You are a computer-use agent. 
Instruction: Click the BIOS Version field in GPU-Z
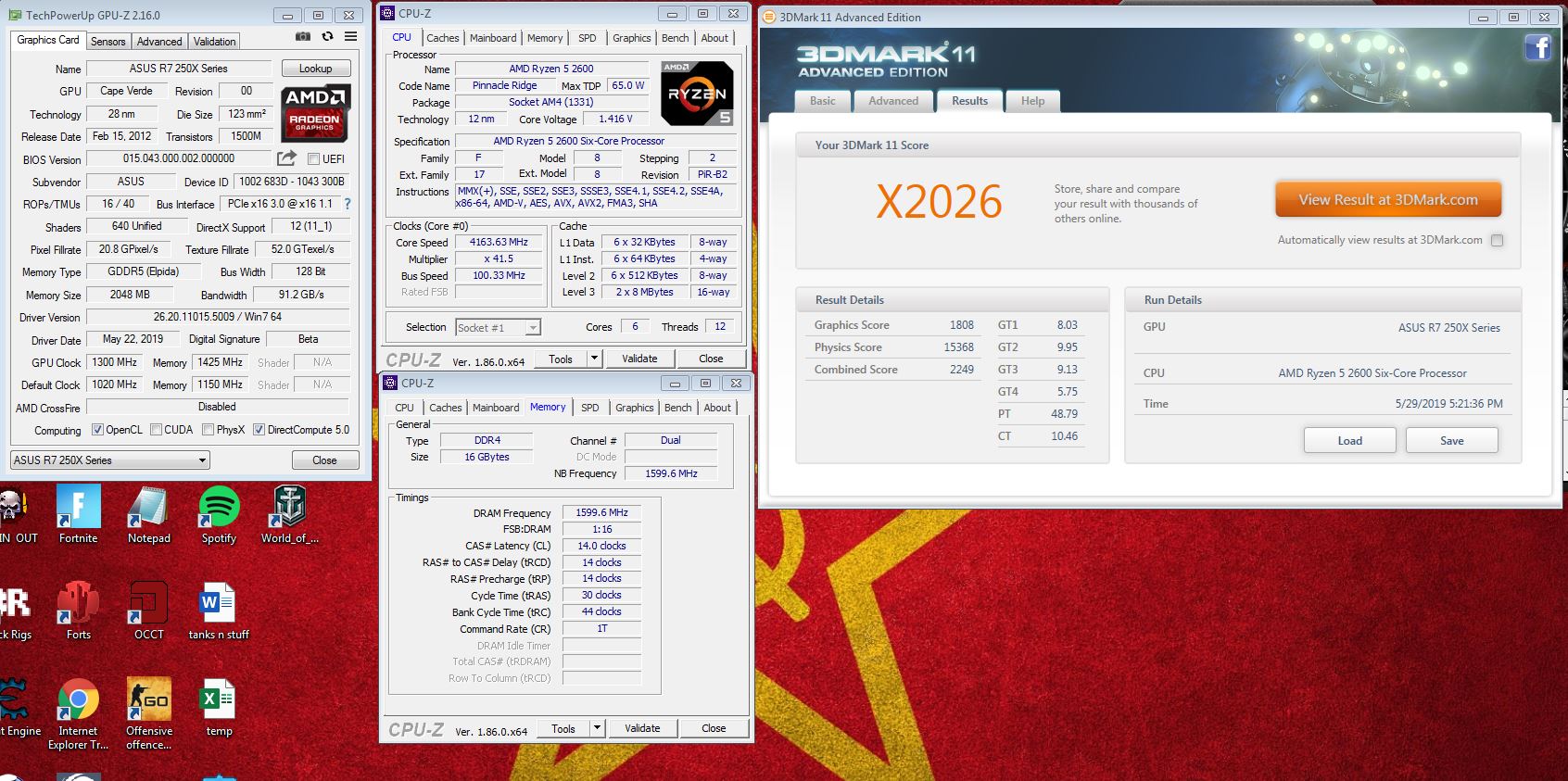[179, 159]
